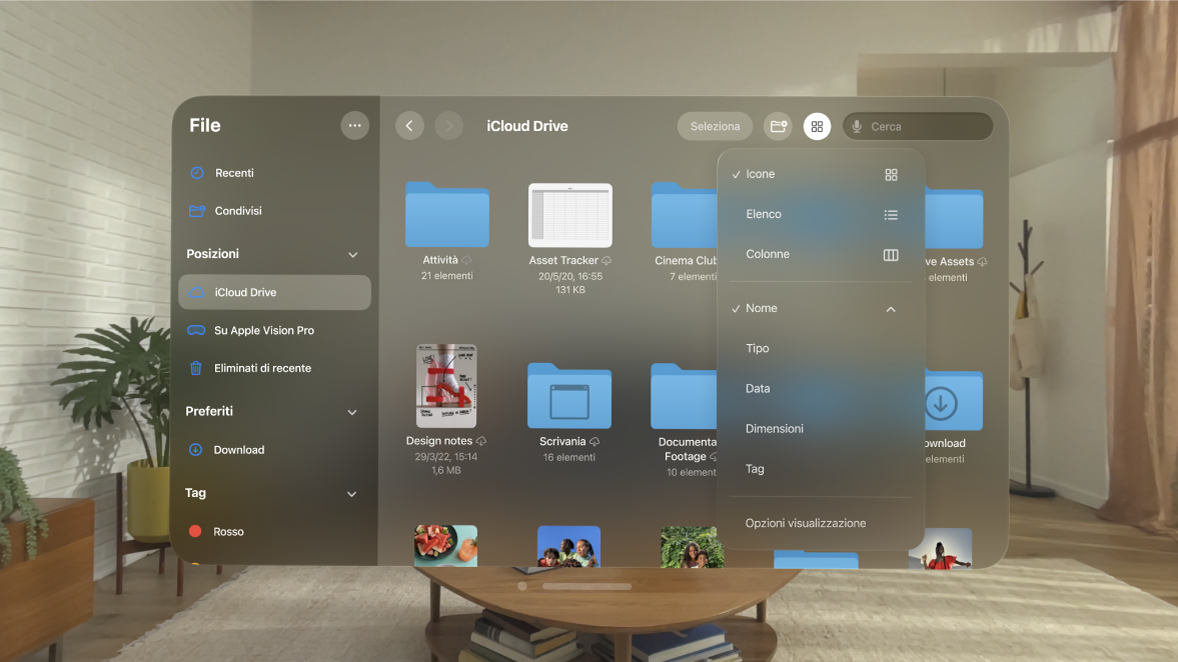Tap the microphone icon in search field
Screen dimensions: 1178x662
[x=856, y=126]
